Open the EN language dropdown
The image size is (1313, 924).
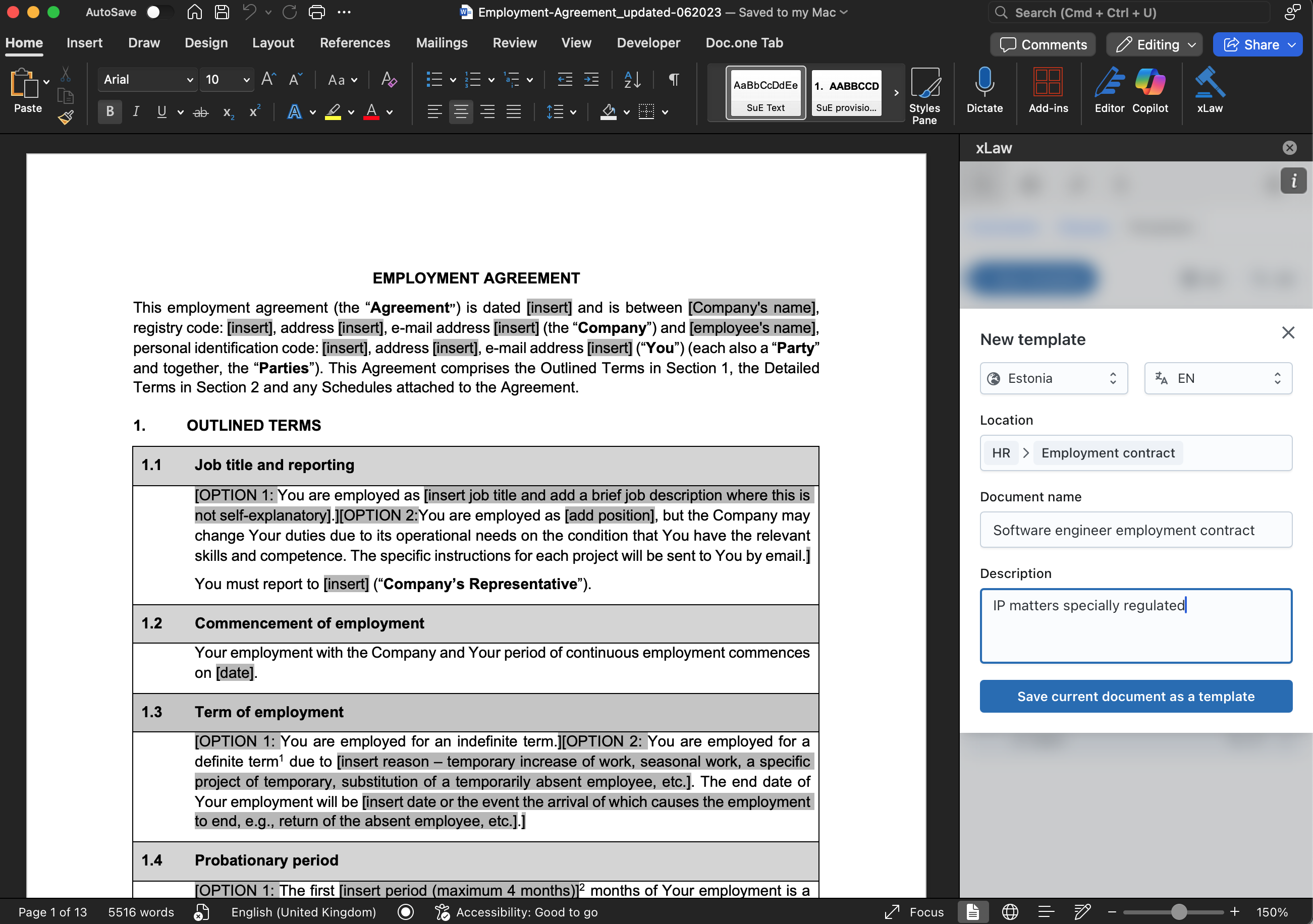(1218, 378)
